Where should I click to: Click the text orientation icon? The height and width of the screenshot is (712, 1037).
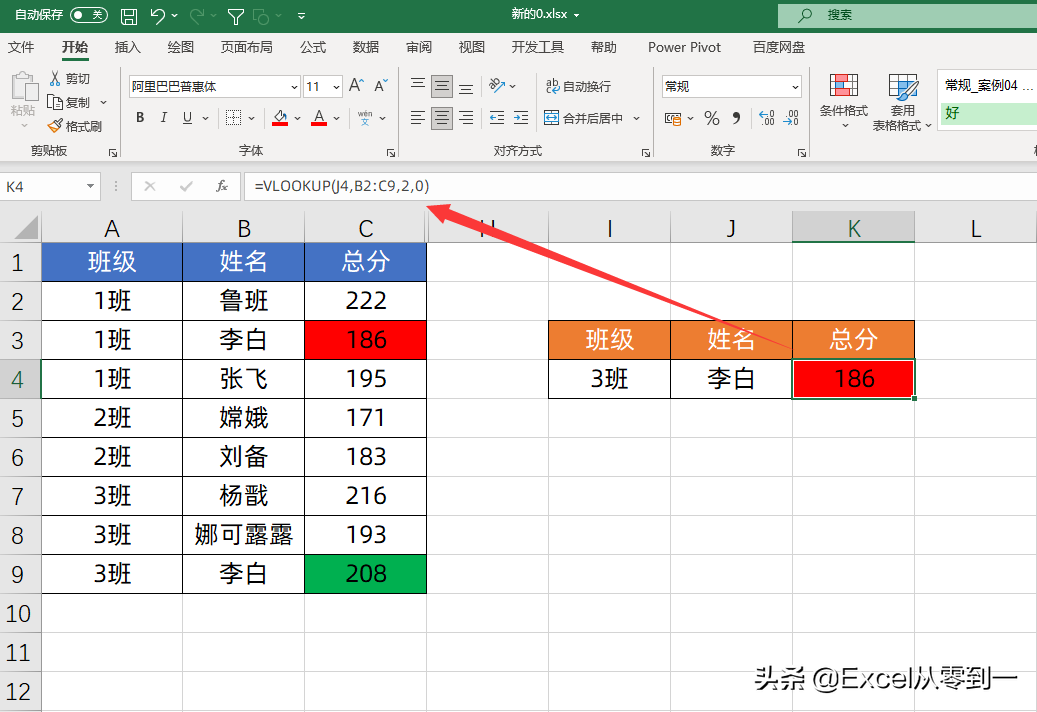tap(497, 85)
